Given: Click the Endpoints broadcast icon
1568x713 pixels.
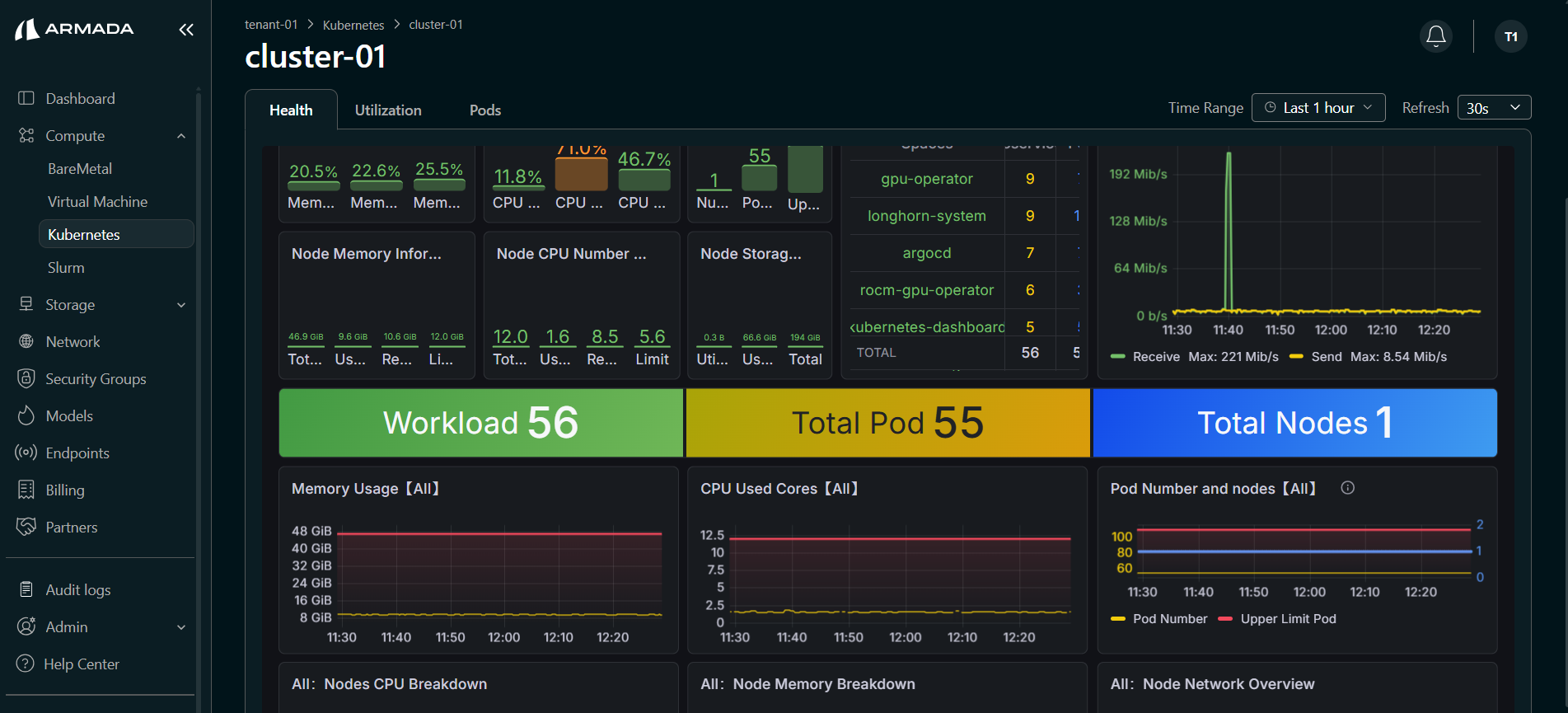Looking at the screenshot, I should click(x=26, y=453).
